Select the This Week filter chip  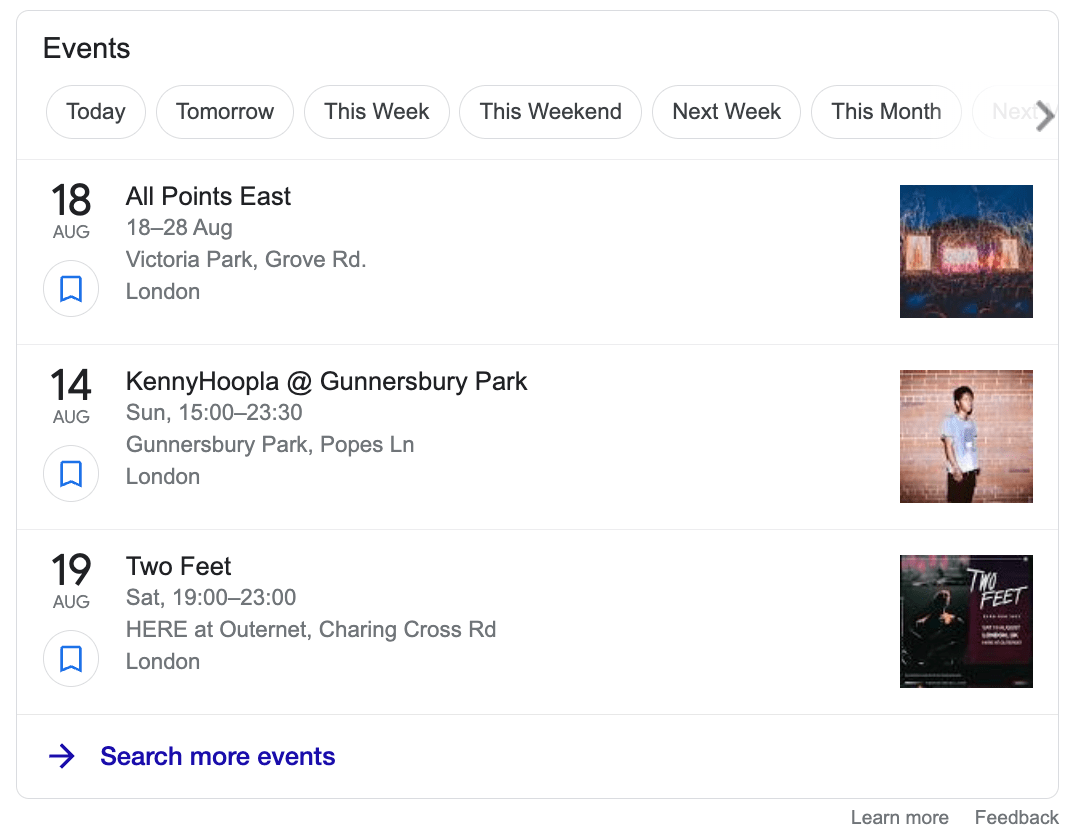coord(377,112)
